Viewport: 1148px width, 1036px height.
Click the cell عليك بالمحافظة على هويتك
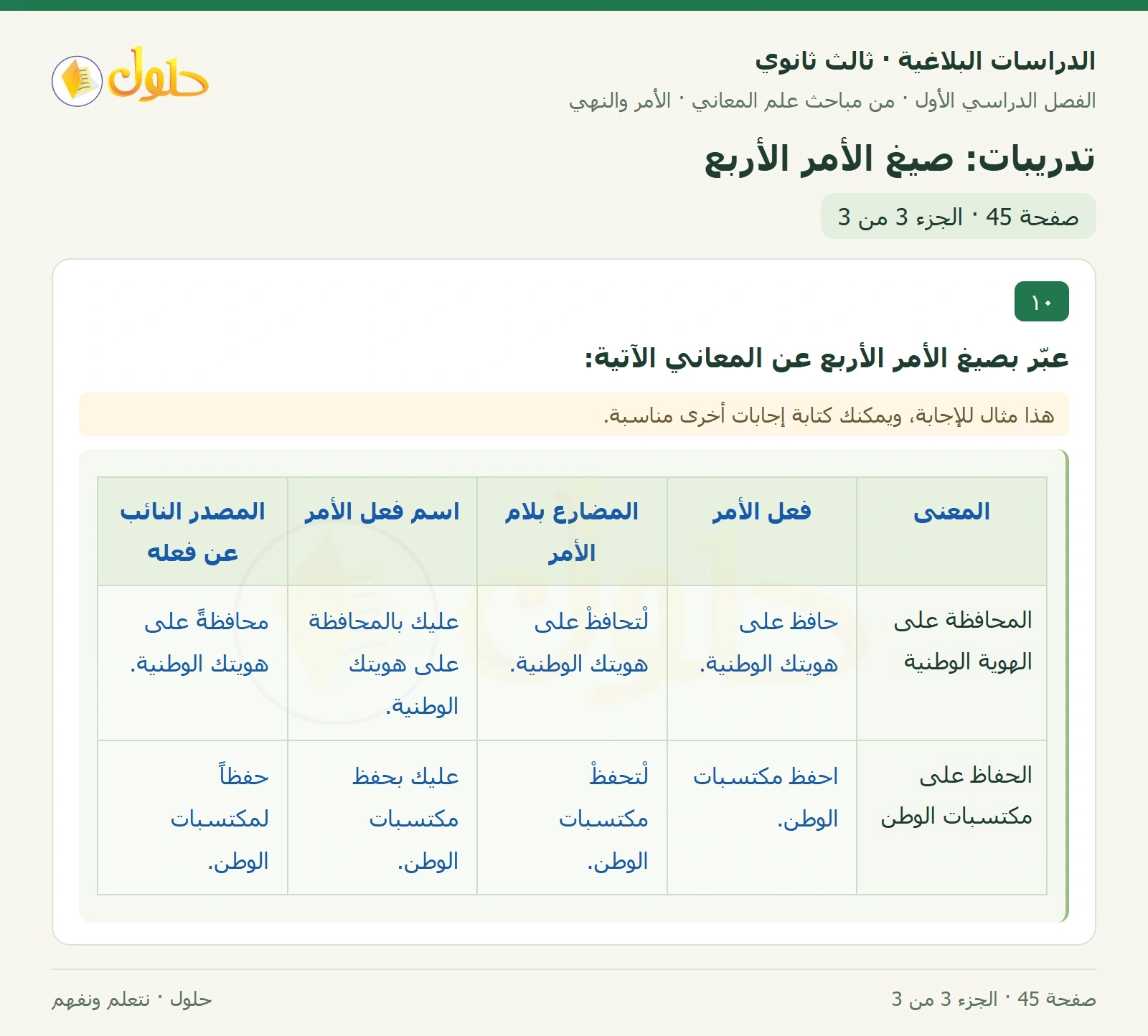tap(382, 663)
